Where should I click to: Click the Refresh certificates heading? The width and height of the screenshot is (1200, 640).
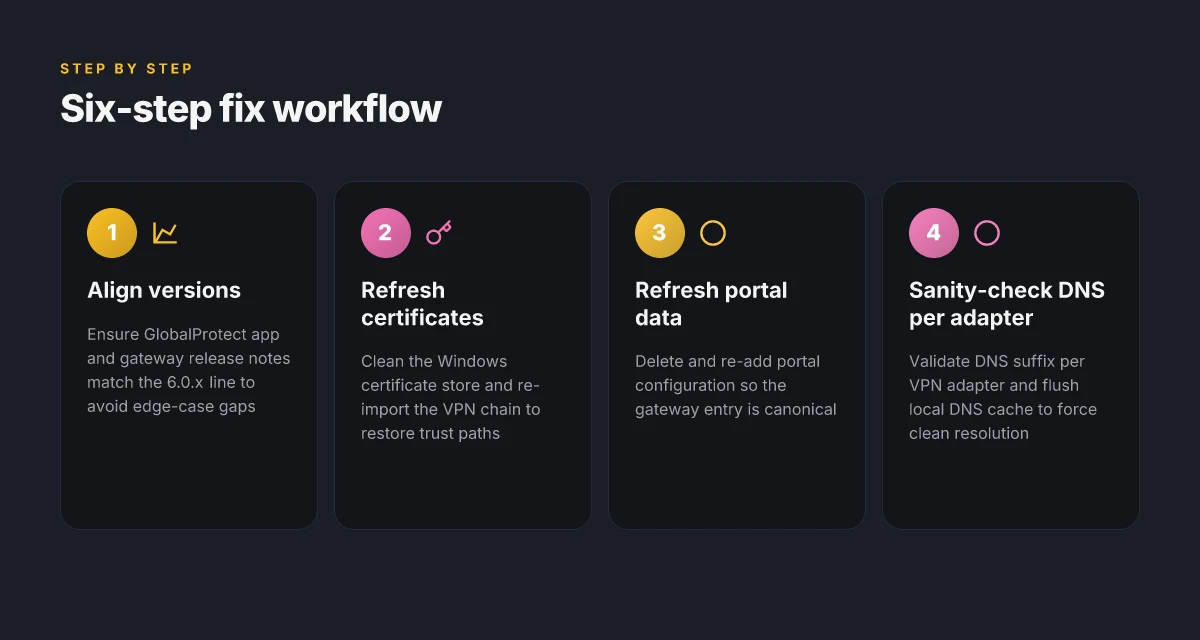tap(422, 304)
